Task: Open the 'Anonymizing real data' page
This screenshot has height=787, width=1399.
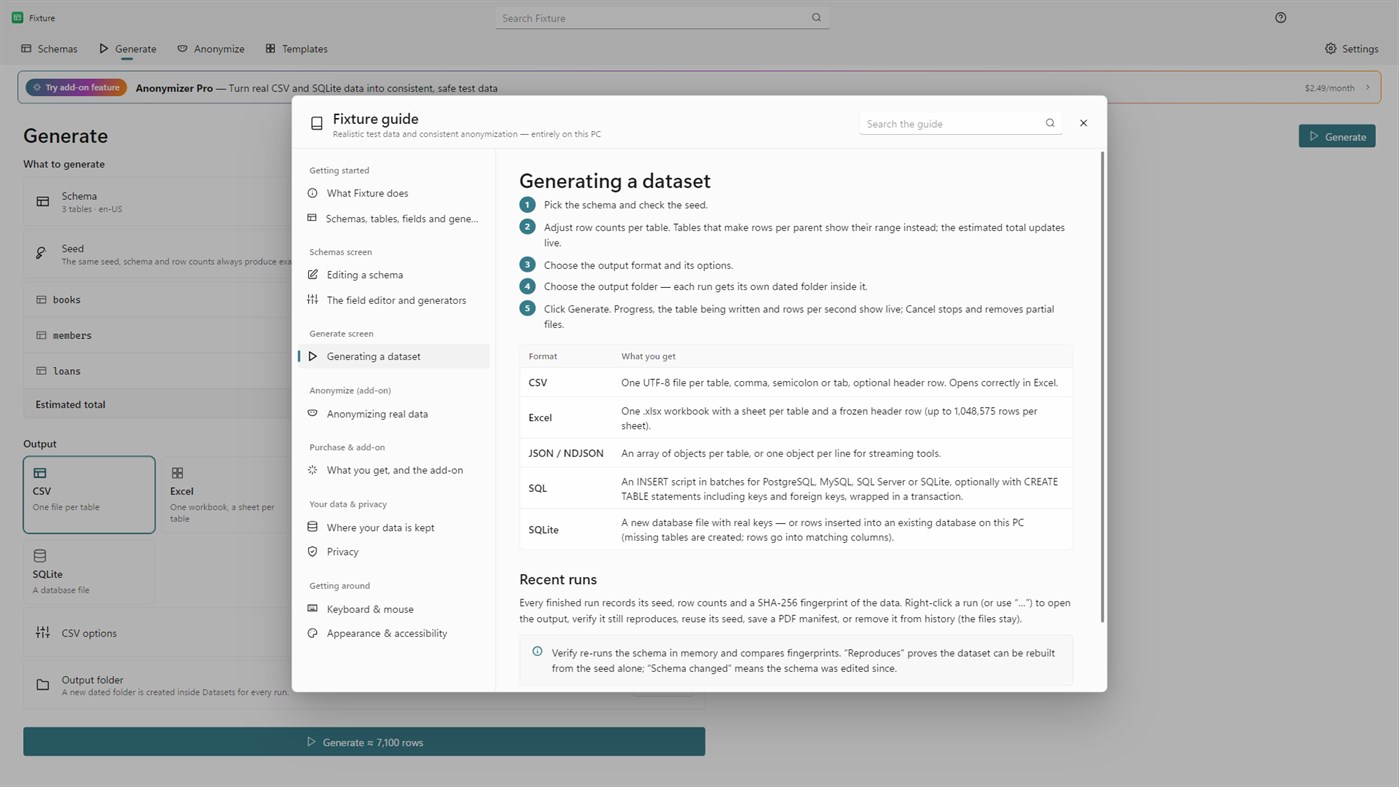Action: pyautogui.click(x=394, y=414)
